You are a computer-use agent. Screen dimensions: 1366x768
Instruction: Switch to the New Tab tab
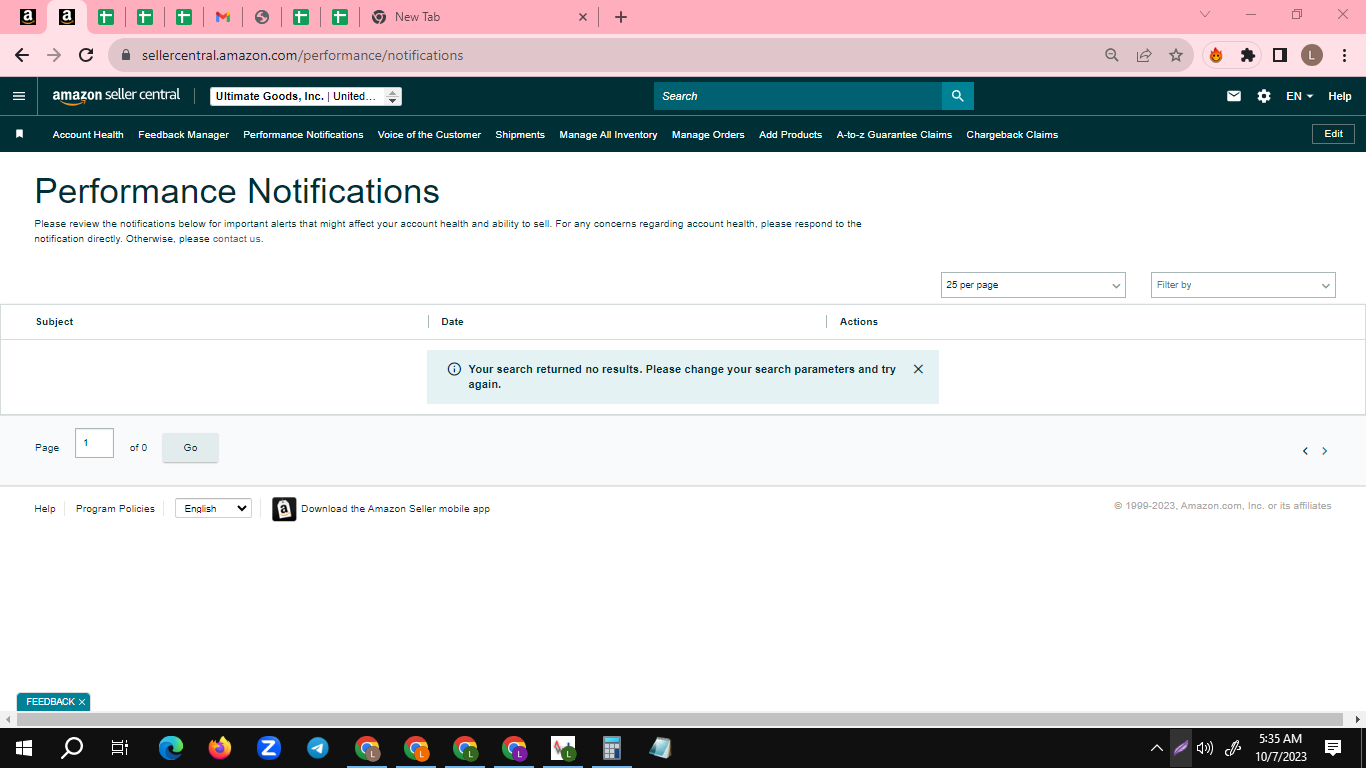pos(480,17)
